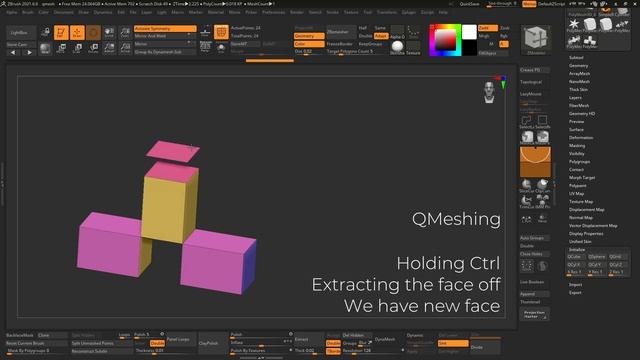The image size is (640, 360).
Task: Expand the ArrayMesh section
Action: (x=579, y=74)
